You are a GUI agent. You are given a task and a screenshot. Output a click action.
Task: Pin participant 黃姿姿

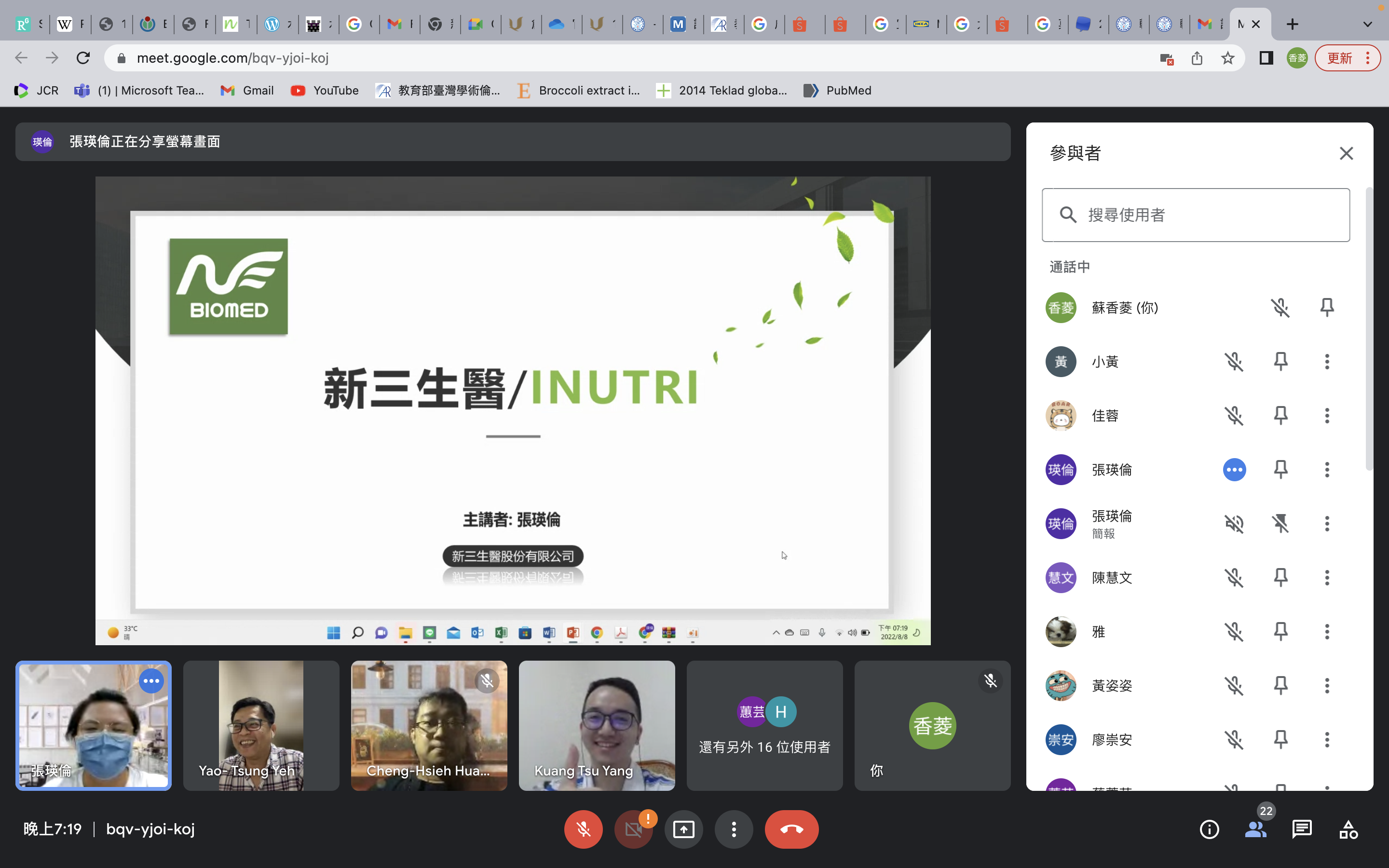pos(1280,685)
